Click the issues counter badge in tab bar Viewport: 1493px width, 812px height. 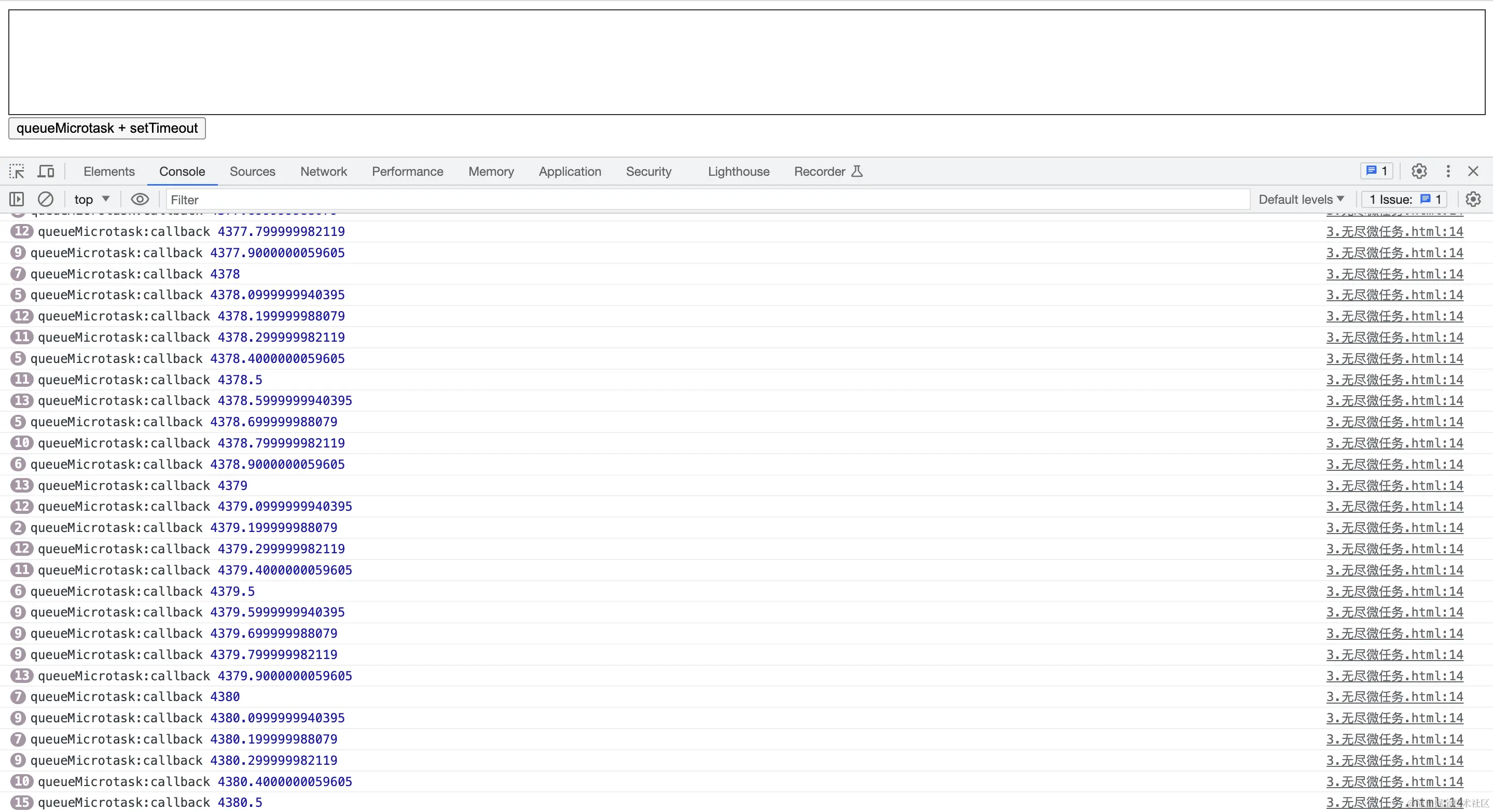pyautogui.click(x=1376, y=171)
